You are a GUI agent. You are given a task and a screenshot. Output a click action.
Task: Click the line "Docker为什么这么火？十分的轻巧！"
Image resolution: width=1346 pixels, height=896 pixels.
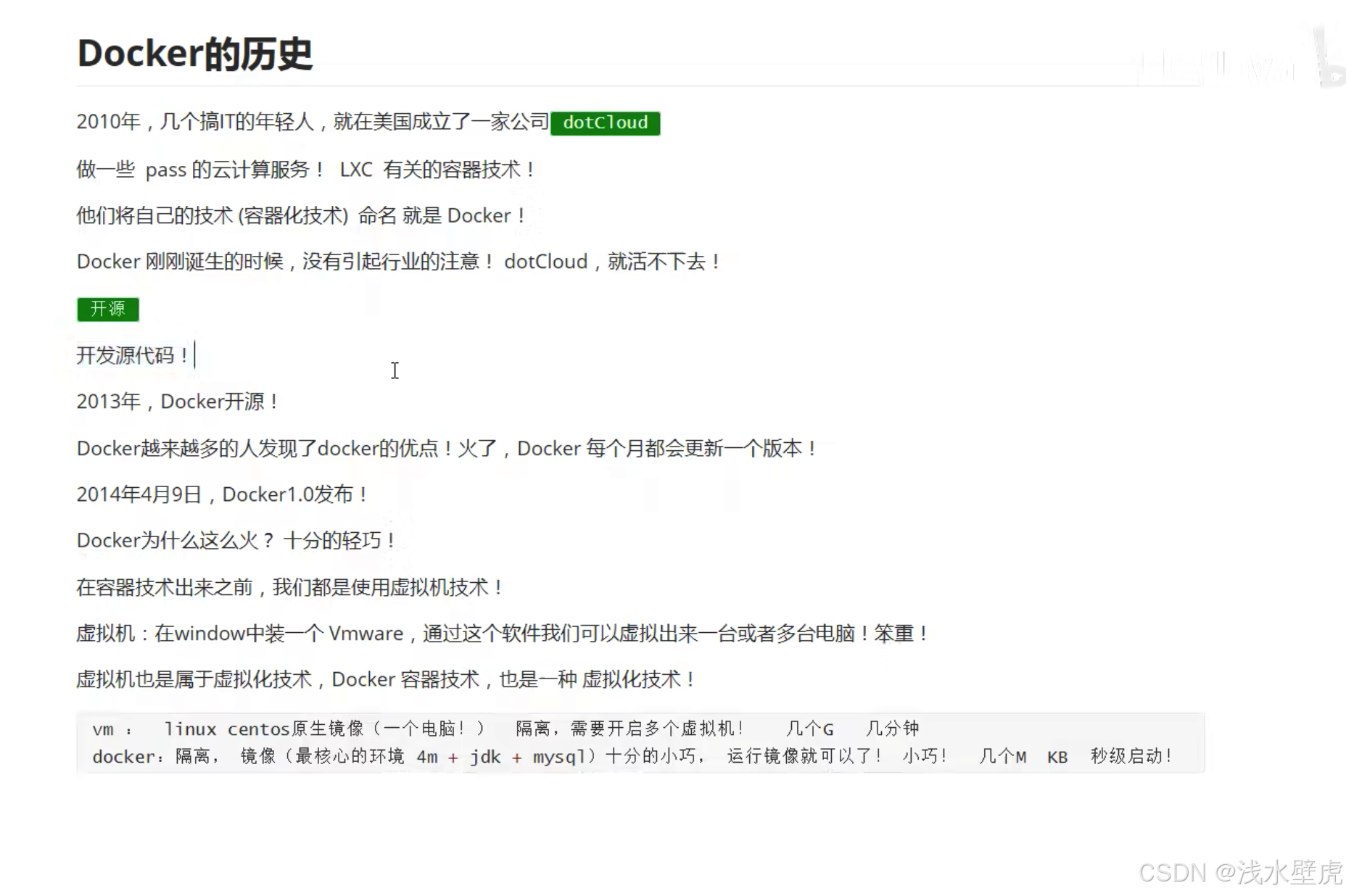236,541
